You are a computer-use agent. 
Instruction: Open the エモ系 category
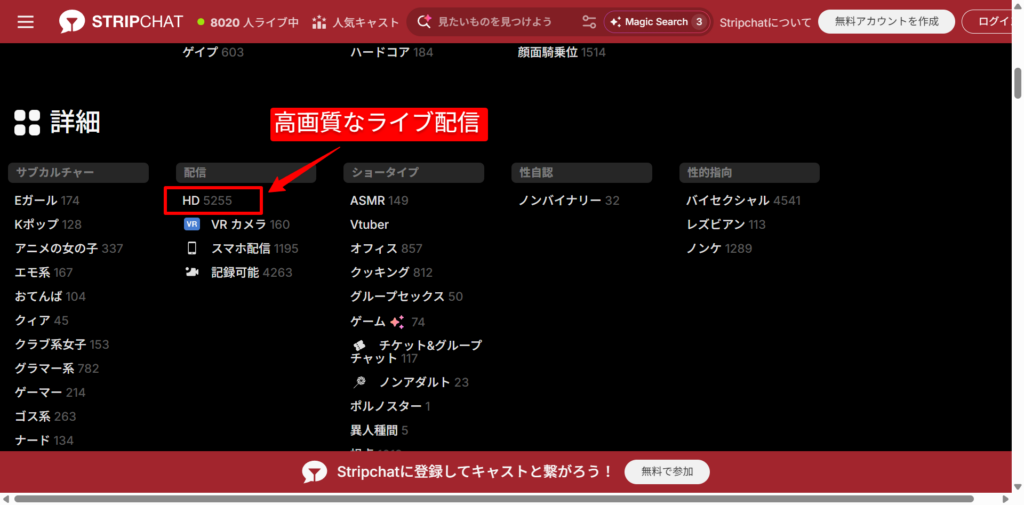[x=44, y=272]
